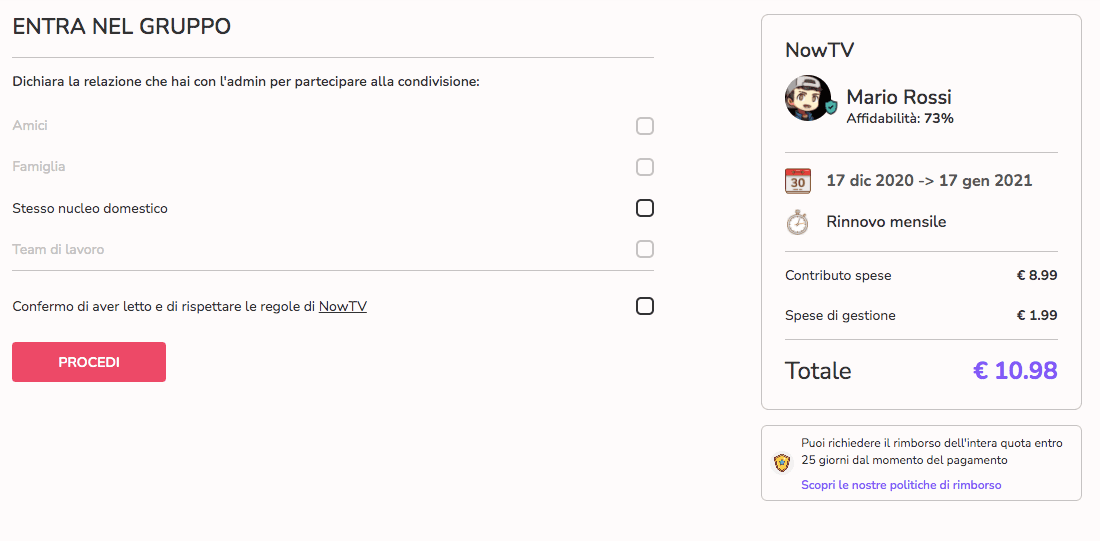The height and width of the screenshot is (541, 1100).
Task: Tick Stesso nucleo domestico checkbox
Action: (x=645, y=208)
